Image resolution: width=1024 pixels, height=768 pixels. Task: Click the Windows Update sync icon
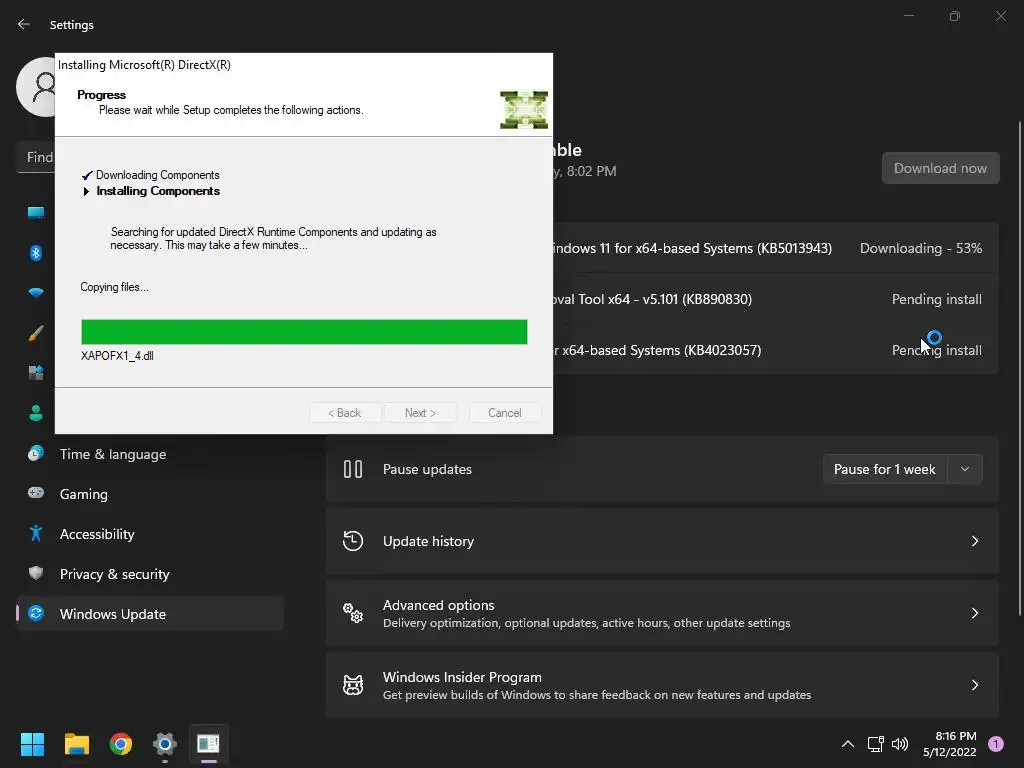[36, 613]
